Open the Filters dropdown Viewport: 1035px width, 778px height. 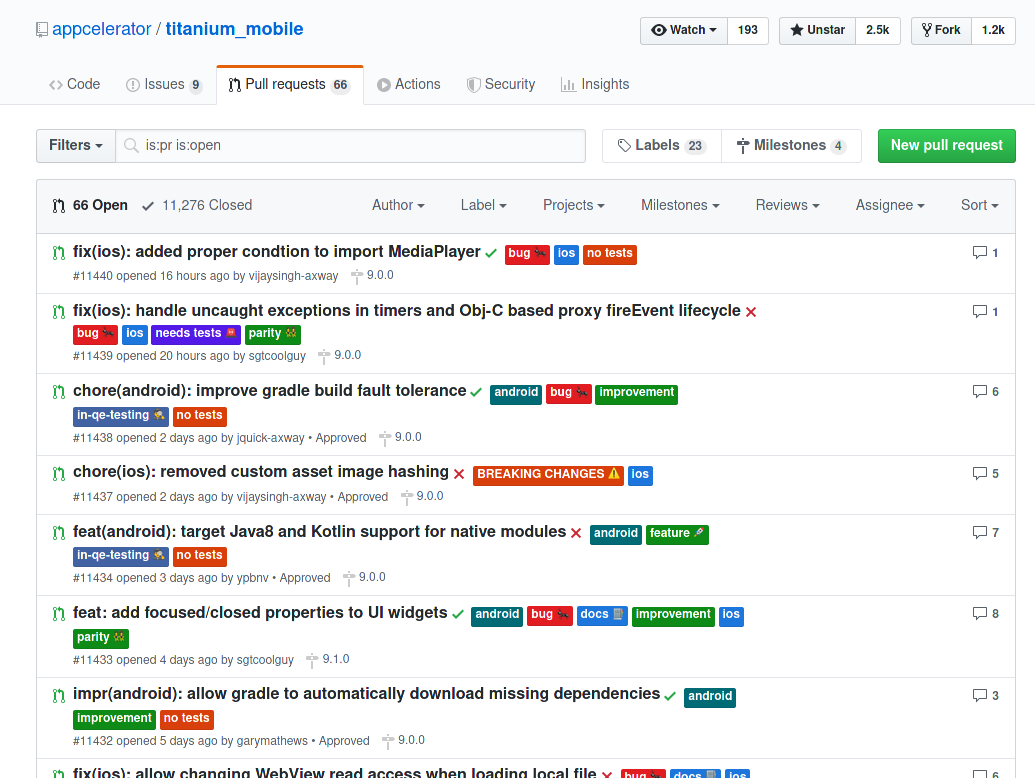pos(76,145)
